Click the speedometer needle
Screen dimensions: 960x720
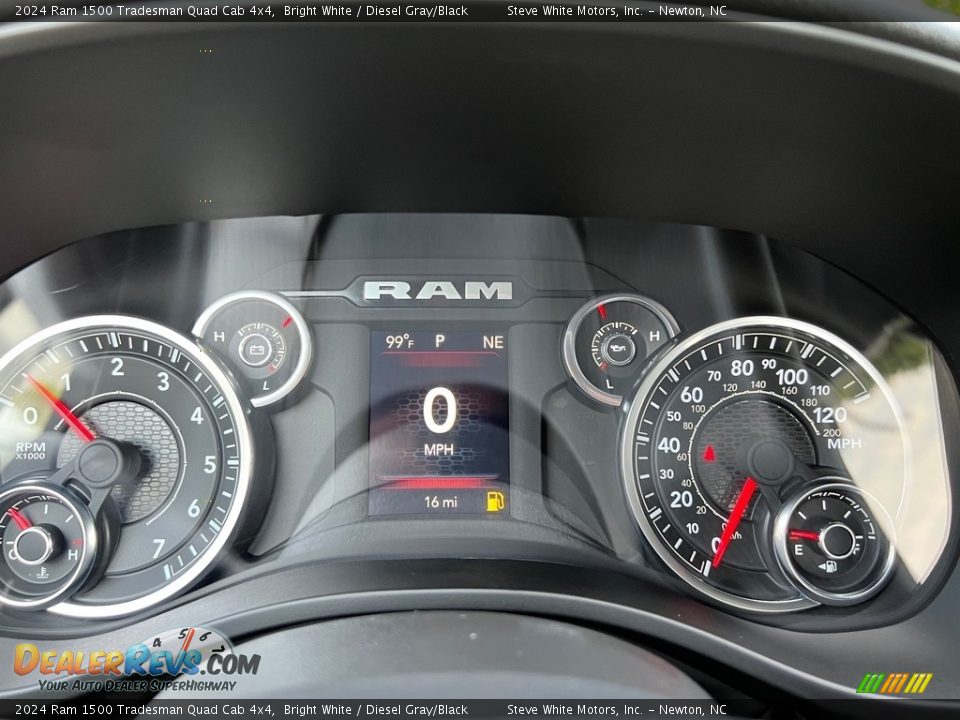(735, 522)
